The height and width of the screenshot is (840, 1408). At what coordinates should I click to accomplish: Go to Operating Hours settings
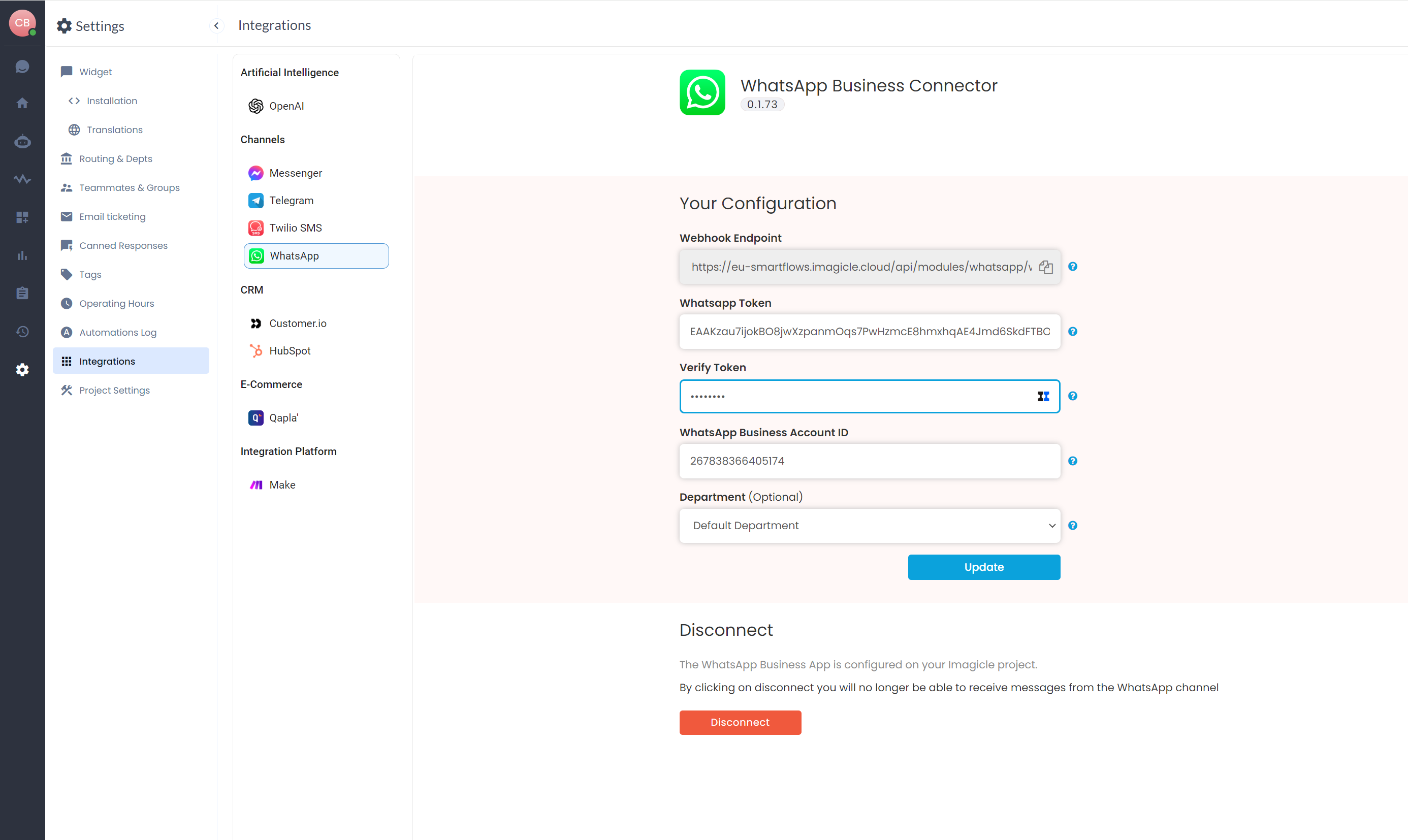pos(116,304)
